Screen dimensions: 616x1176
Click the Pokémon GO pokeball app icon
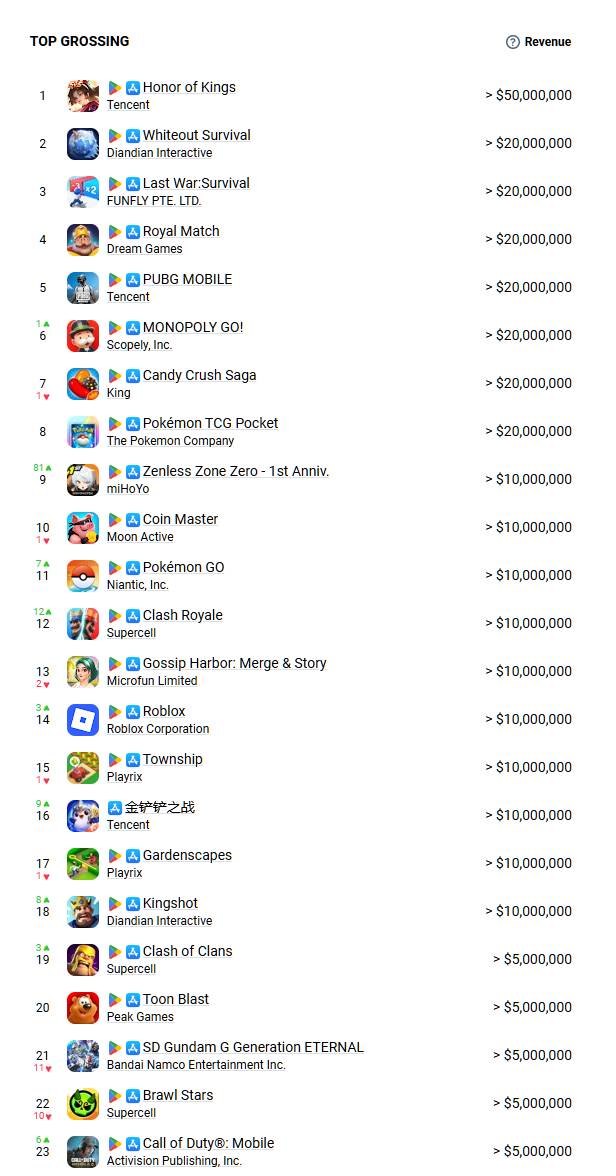click(x=83, y=576)
